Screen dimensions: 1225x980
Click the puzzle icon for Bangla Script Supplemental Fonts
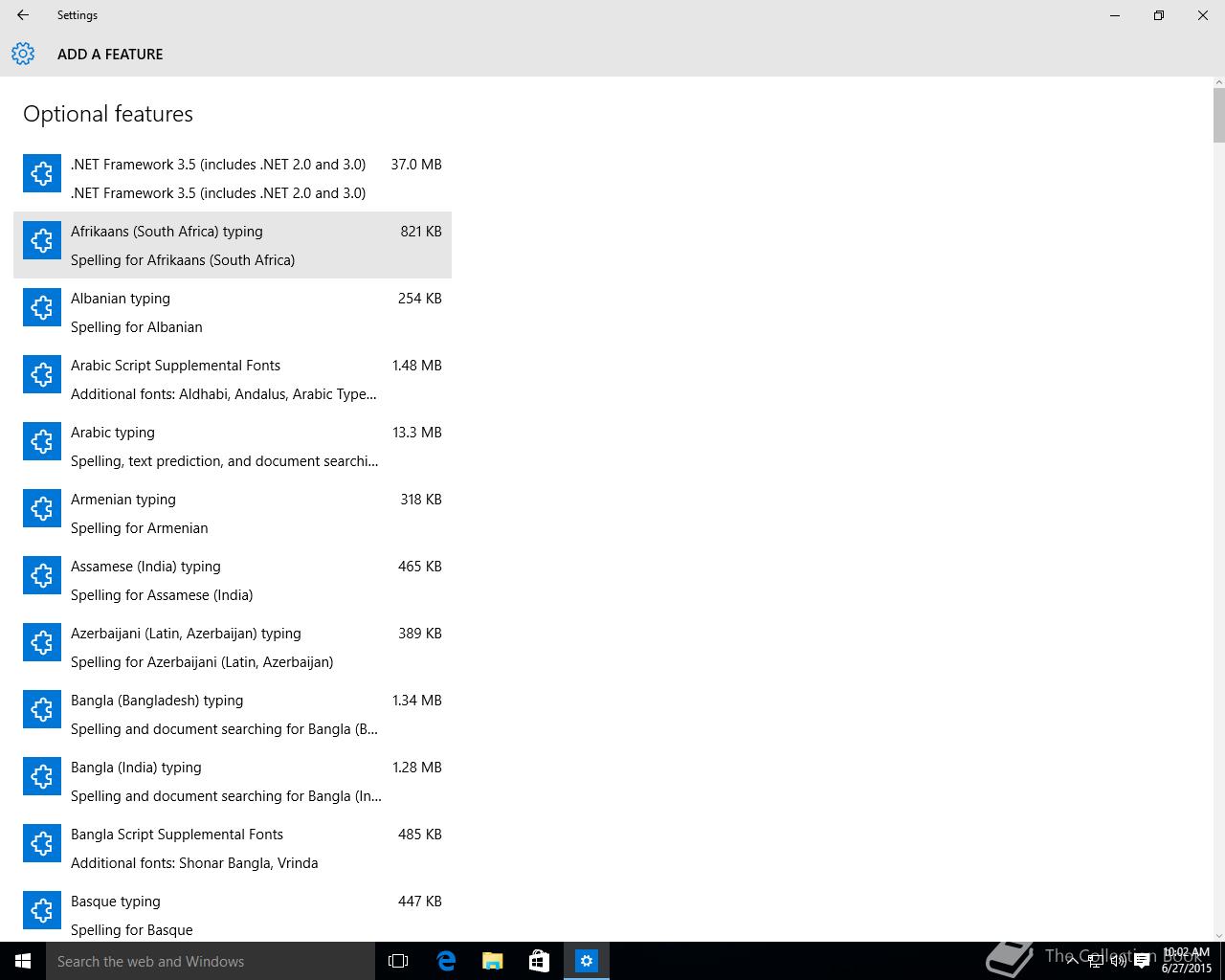(42, 843)
